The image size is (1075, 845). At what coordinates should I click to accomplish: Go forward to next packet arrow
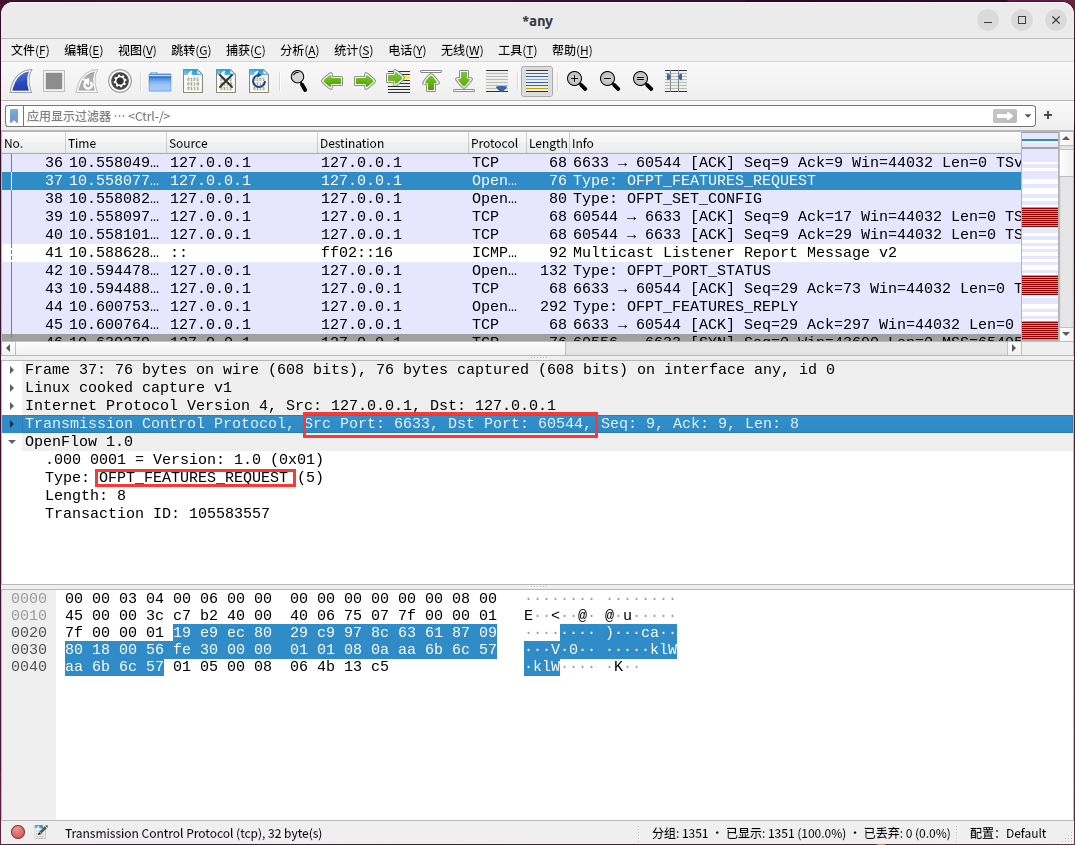click(x=365, y=82)
